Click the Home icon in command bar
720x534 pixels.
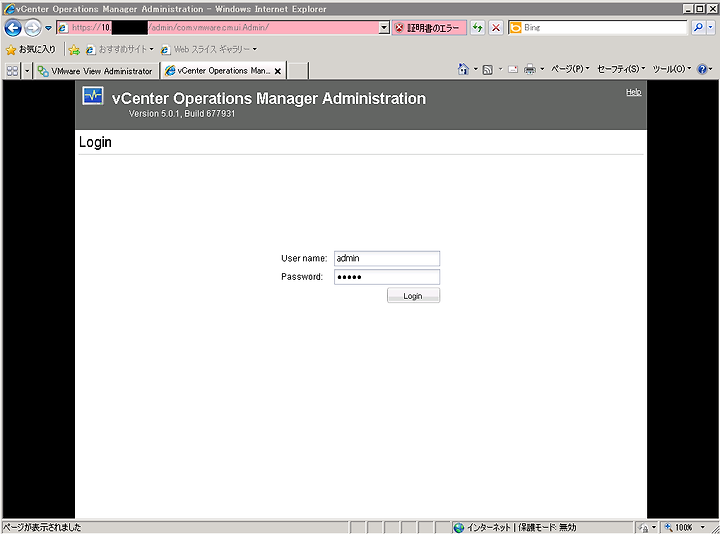point(463,69)
